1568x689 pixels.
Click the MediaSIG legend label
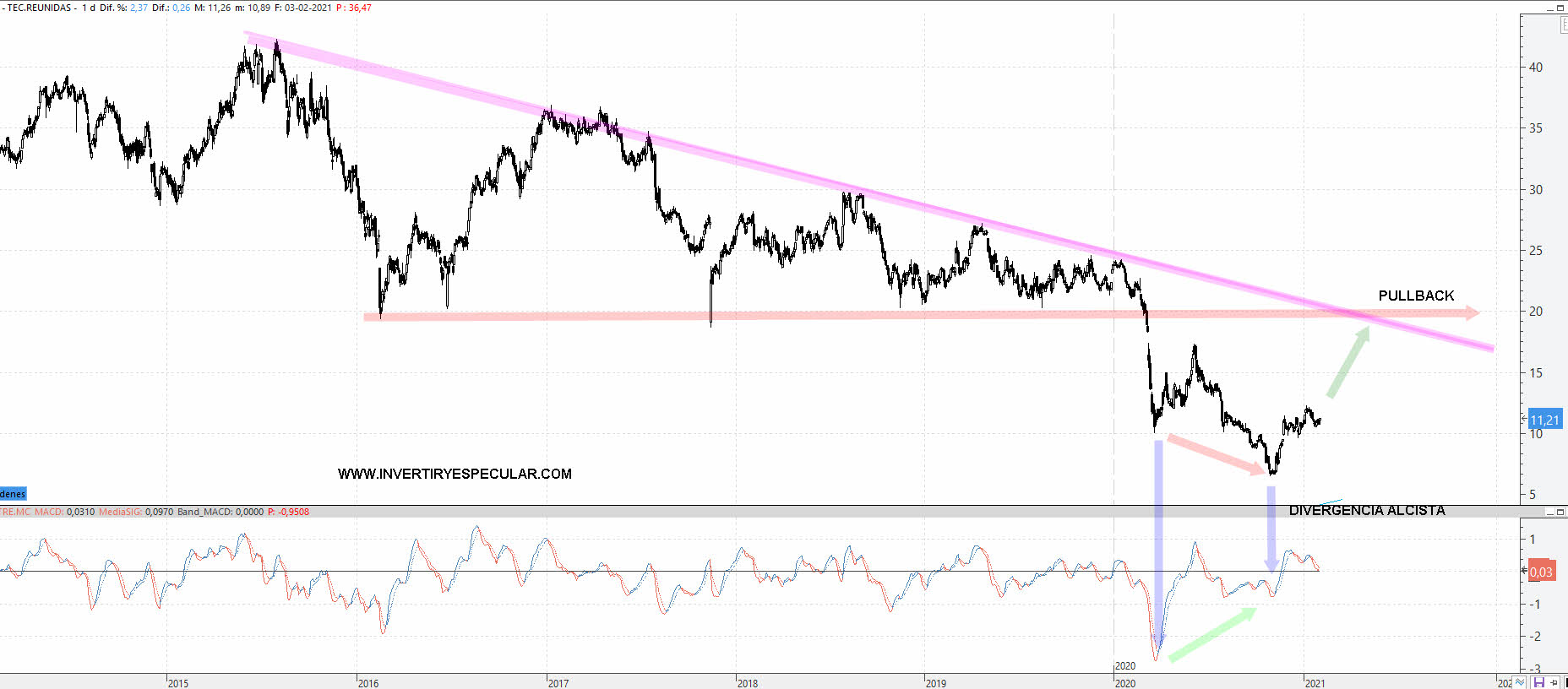pyautogui.click(x=120, y=512)
